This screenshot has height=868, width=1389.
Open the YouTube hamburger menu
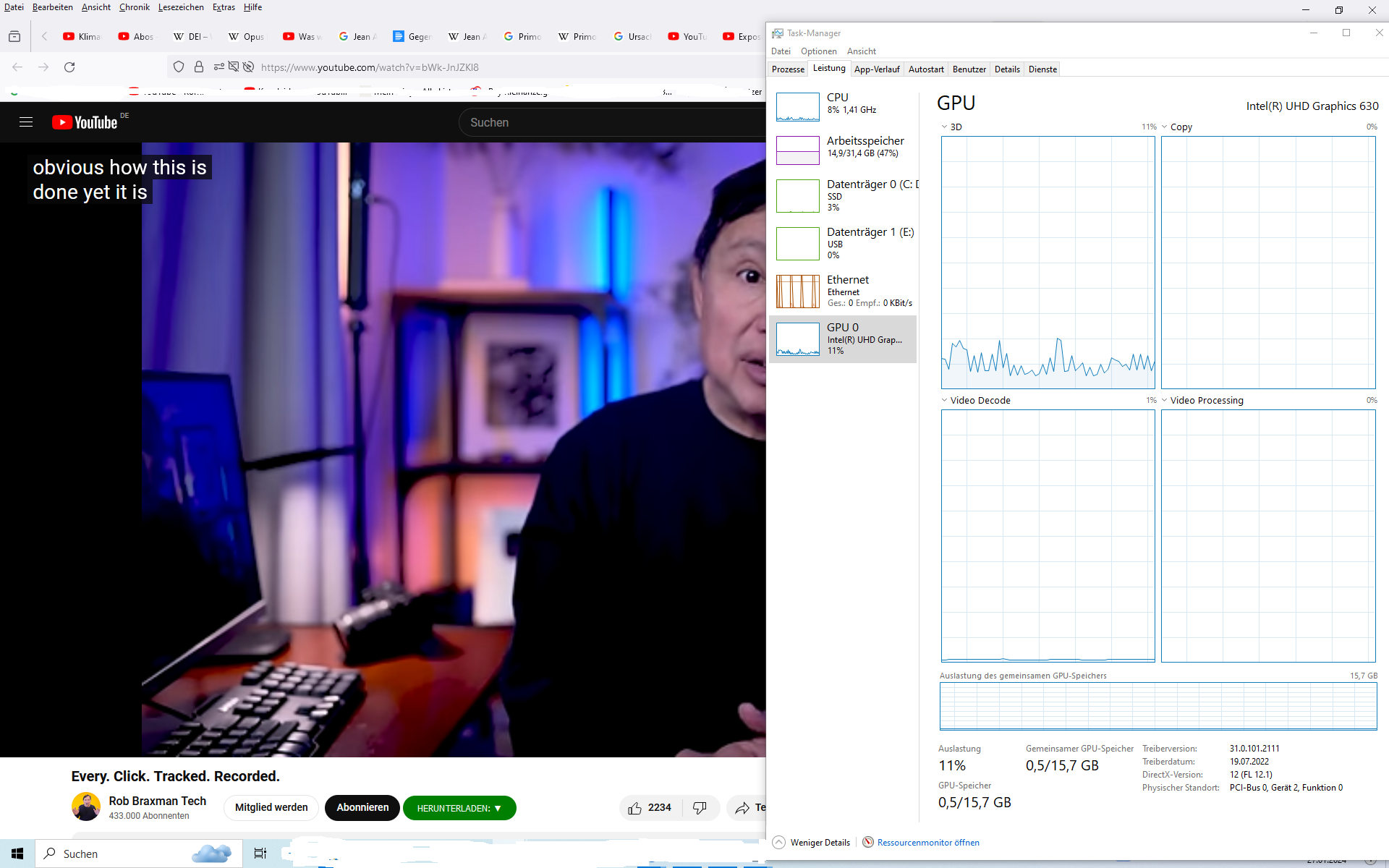[26, 122]
